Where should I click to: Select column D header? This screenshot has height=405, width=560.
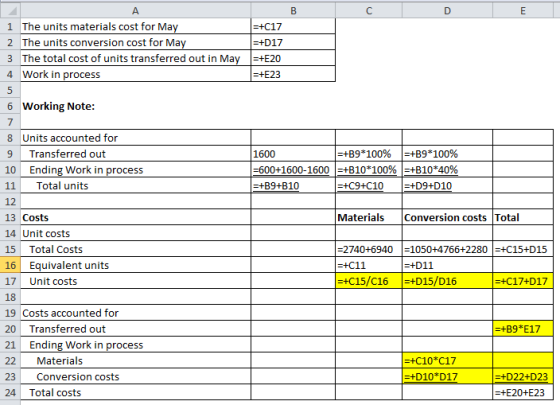point(447,11)
